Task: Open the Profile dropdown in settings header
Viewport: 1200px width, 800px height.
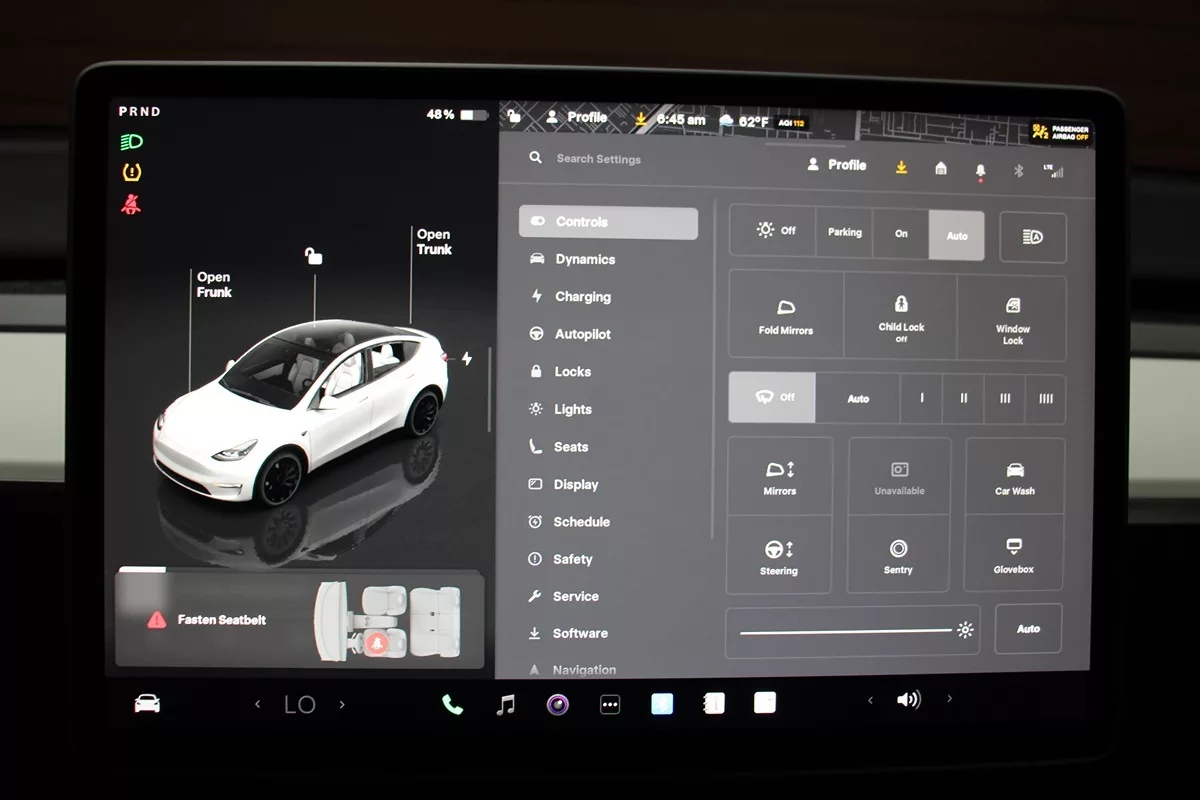Action: (837, 165)
